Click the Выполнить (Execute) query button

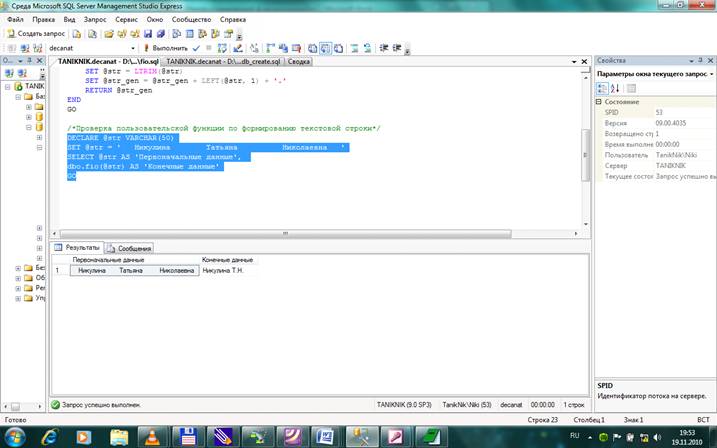tap(166, 47)
